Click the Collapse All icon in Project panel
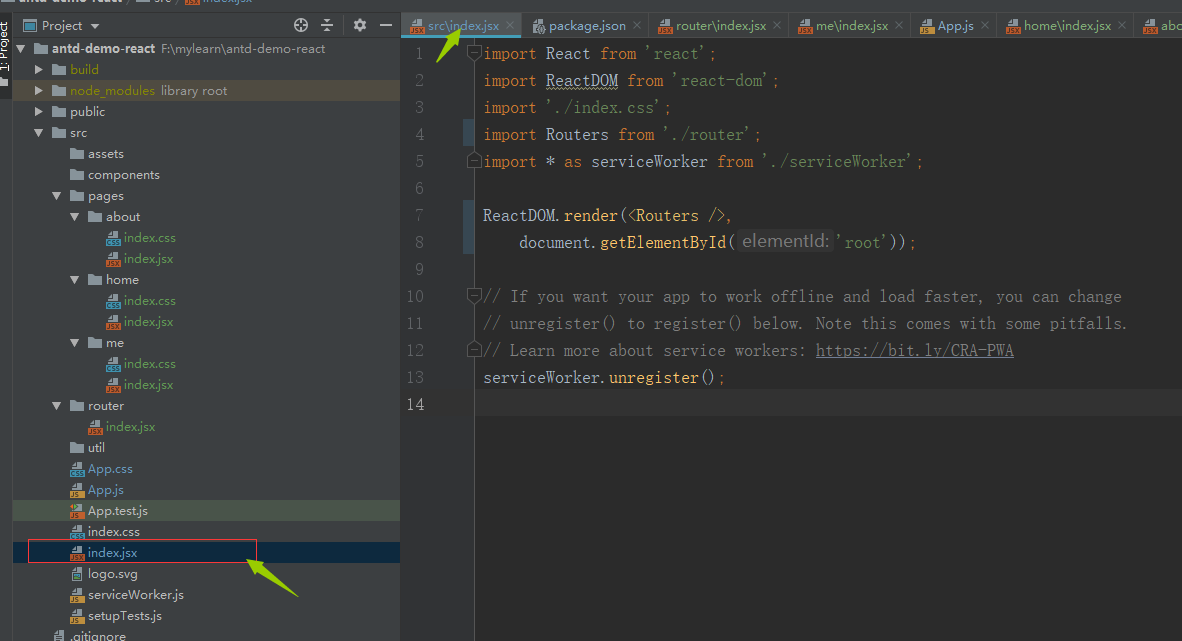The image size is (1182, 641). [x=327, y=26]
